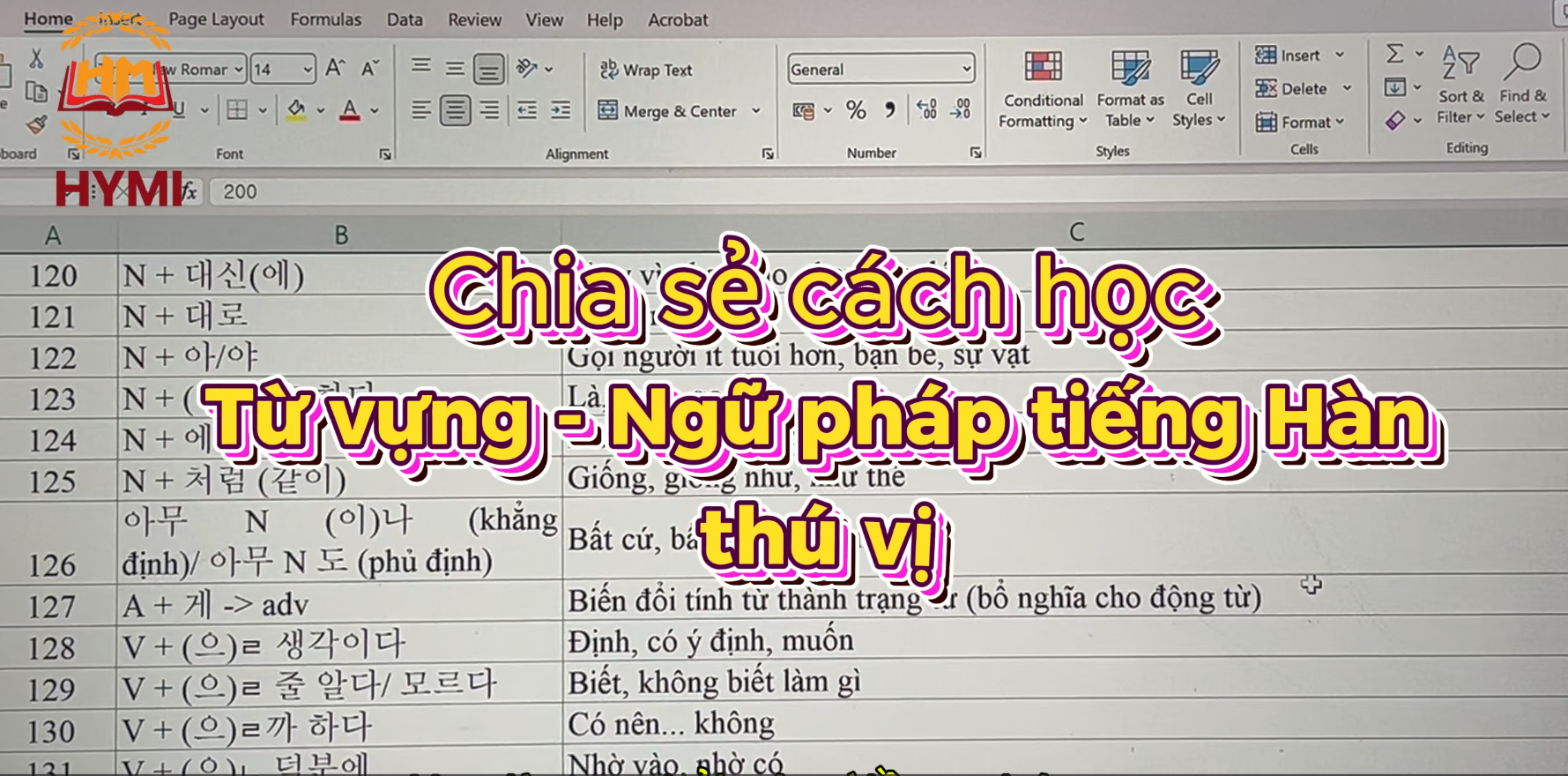
Task: Open the Home tab
Action: pyautogui.click(x=48, y=19)
